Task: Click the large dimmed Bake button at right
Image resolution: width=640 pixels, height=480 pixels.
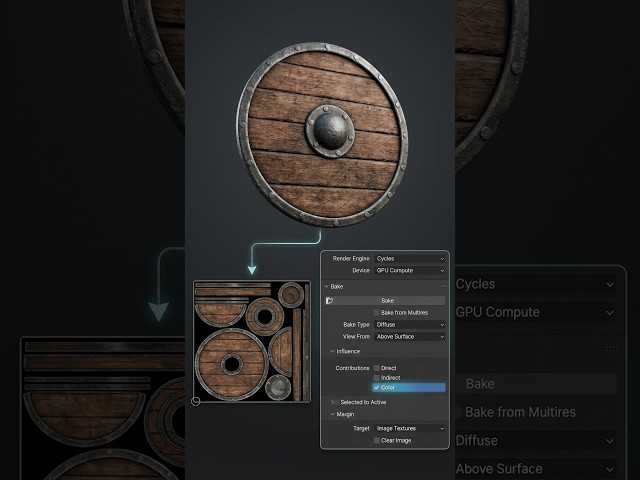Action: pos(535,384)
